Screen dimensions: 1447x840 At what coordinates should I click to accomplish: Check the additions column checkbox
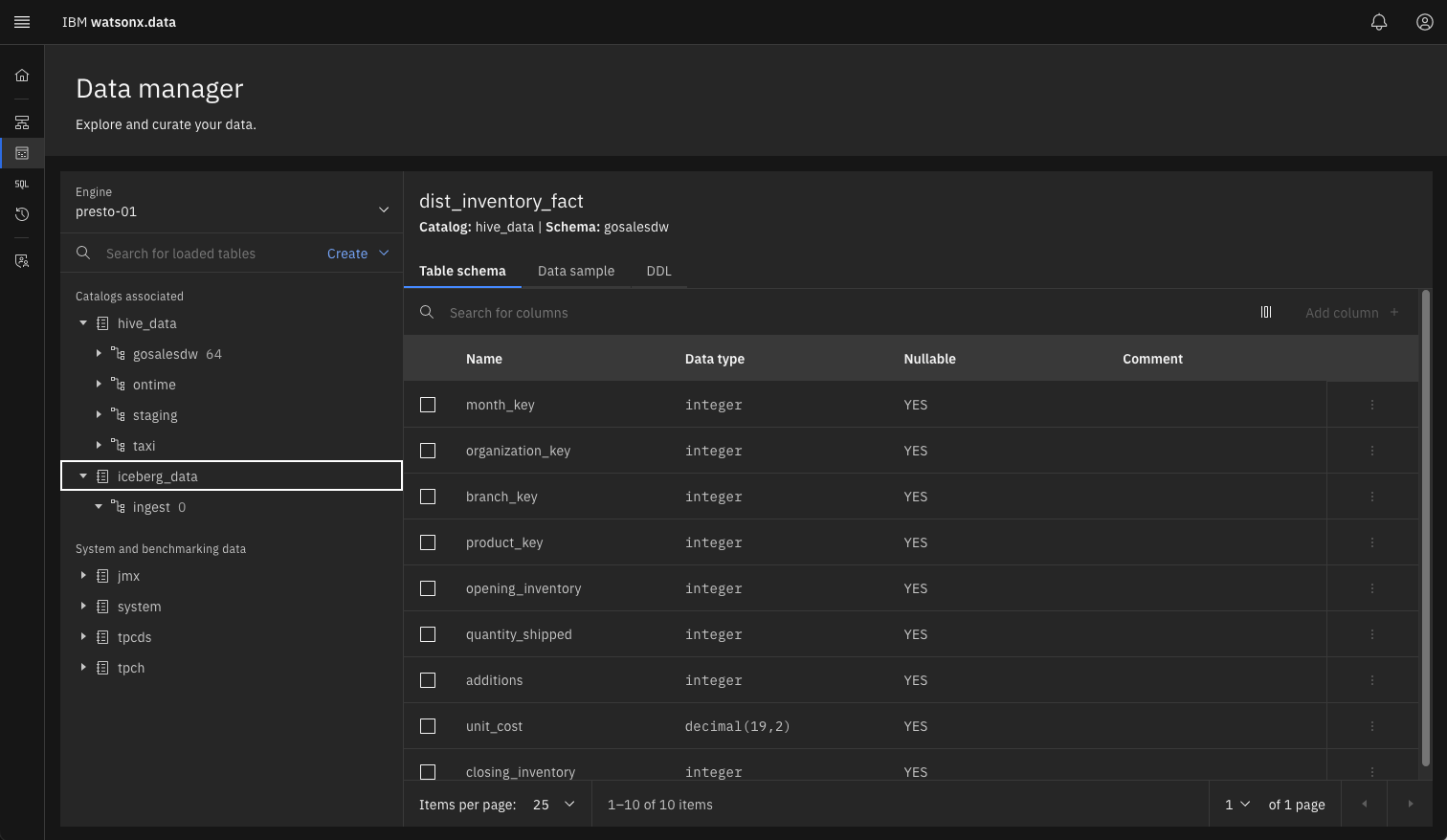(428, 680)
